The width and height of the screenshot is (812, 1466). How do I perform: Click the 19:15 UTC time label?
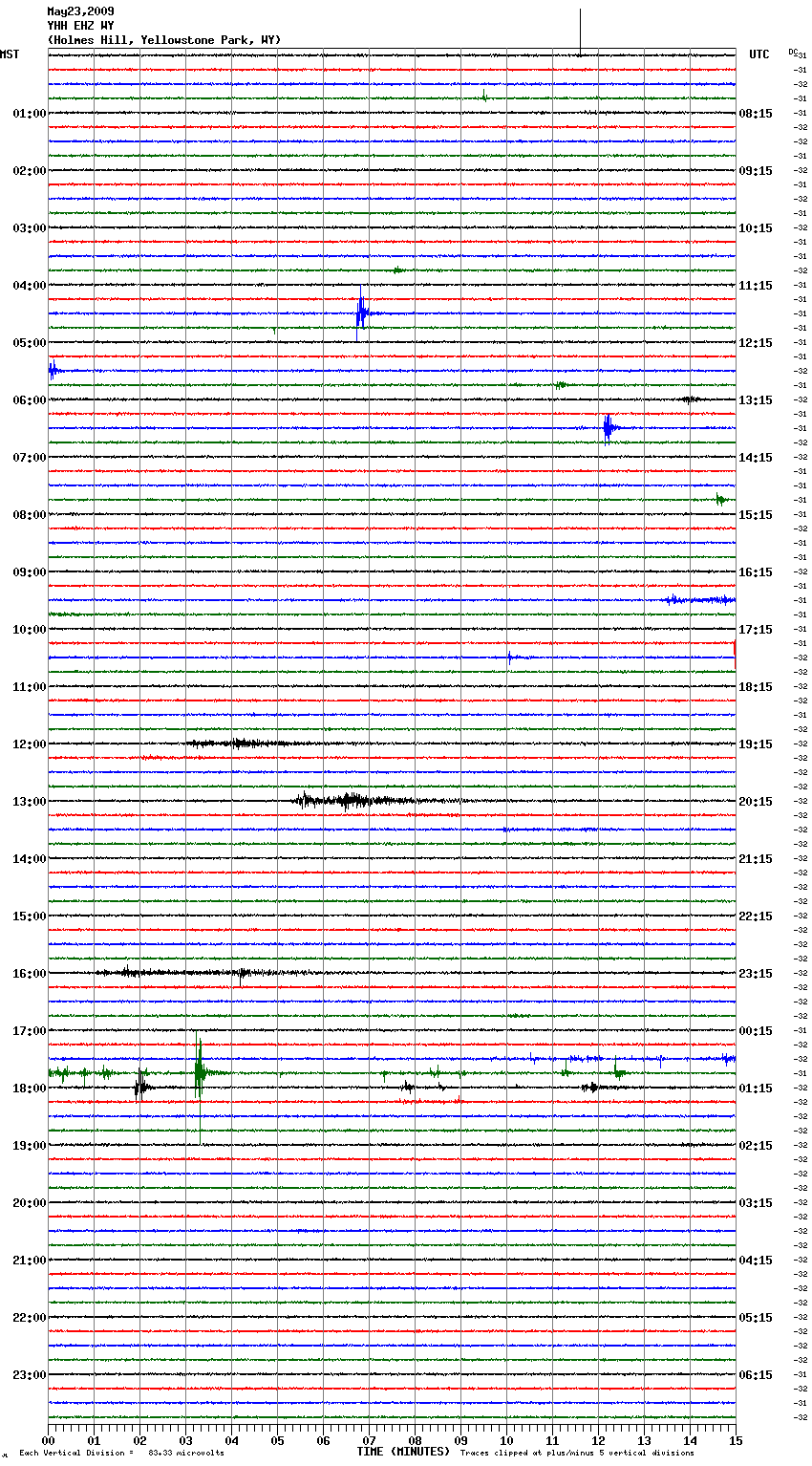click(x=756, y=744)
